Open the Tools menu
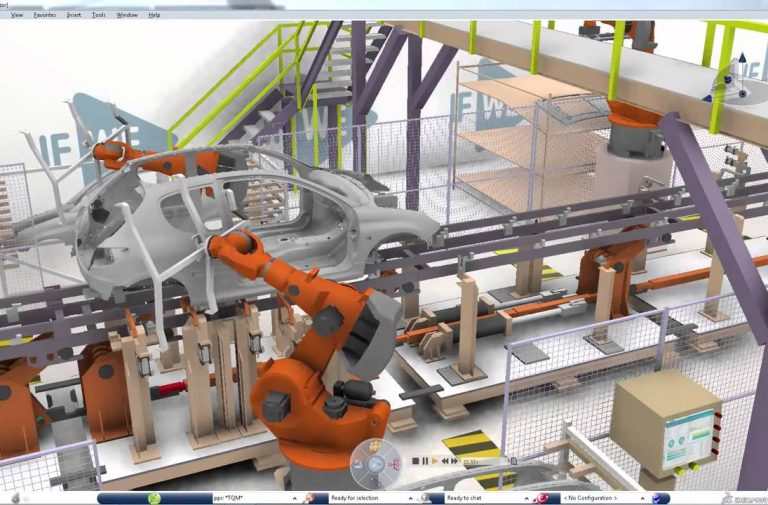 [99, 15]
